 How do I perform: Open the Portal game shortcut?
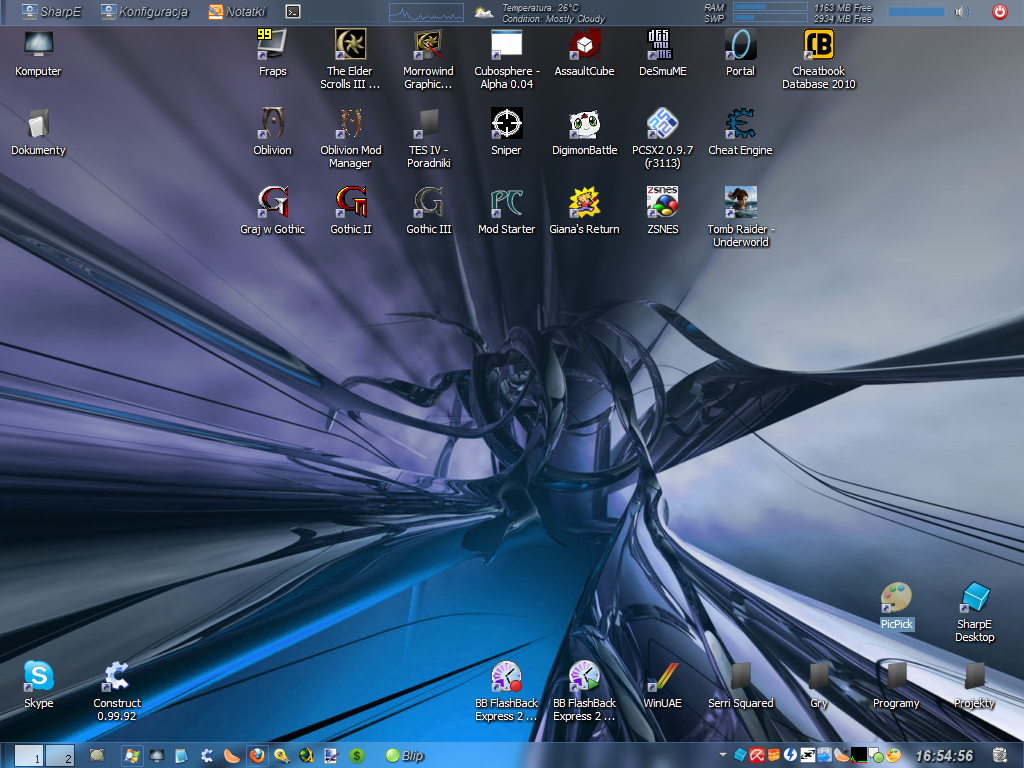(740, 46)
